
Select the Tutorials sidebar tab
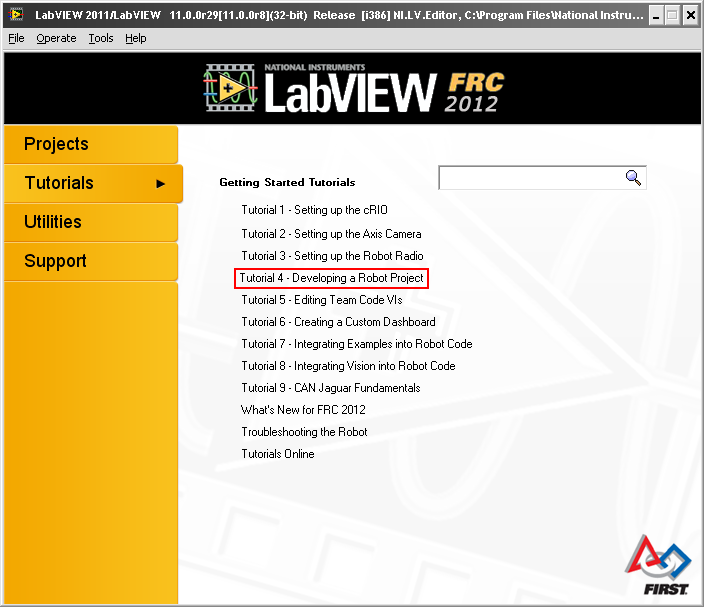[x=93, y=183]
